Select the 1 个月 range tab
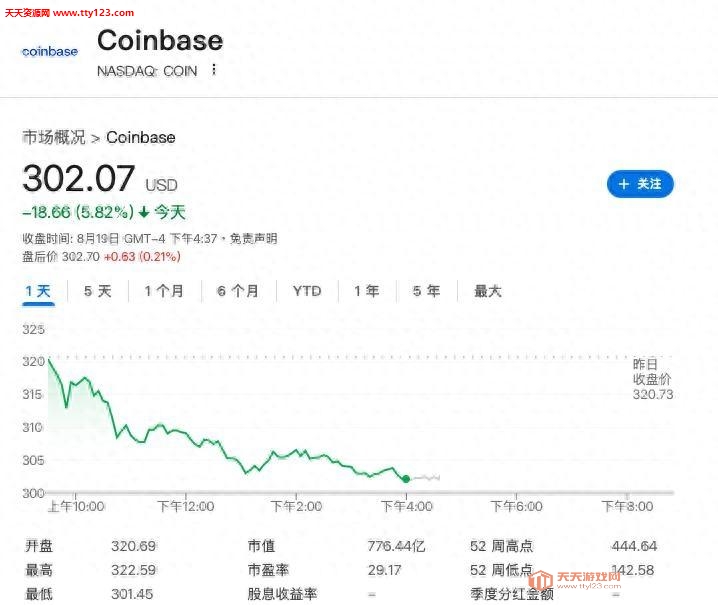The height and width of the screenshot is (605, 718). pyautogui.click(x=164, y=291)
